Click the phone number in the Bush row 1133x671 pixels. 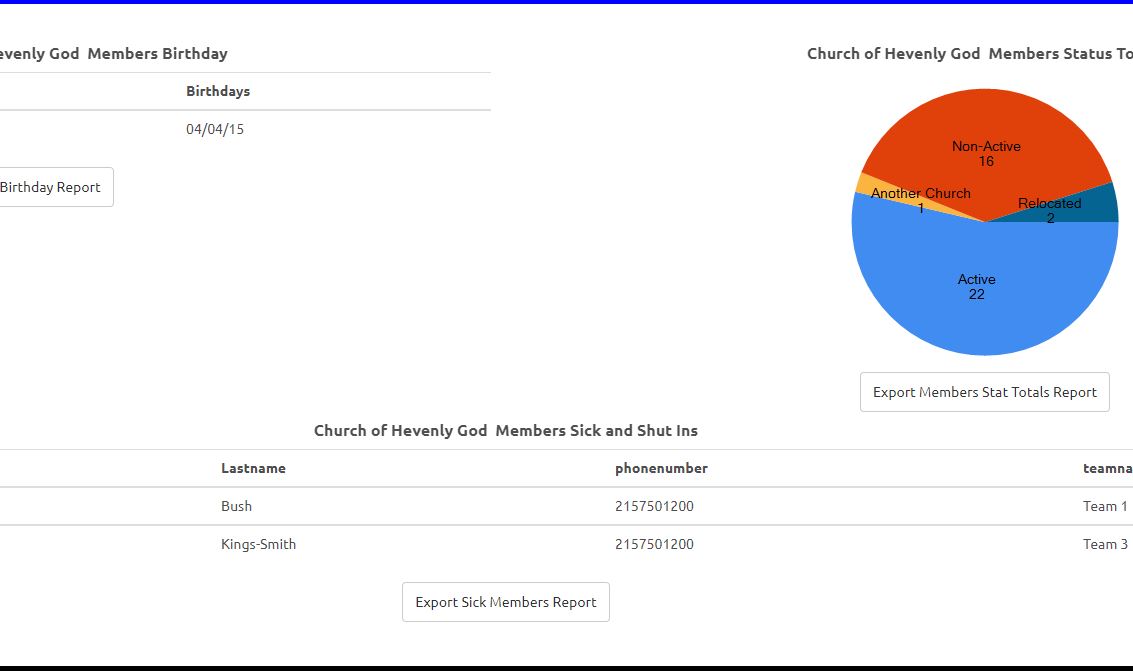tap(654, 506)
